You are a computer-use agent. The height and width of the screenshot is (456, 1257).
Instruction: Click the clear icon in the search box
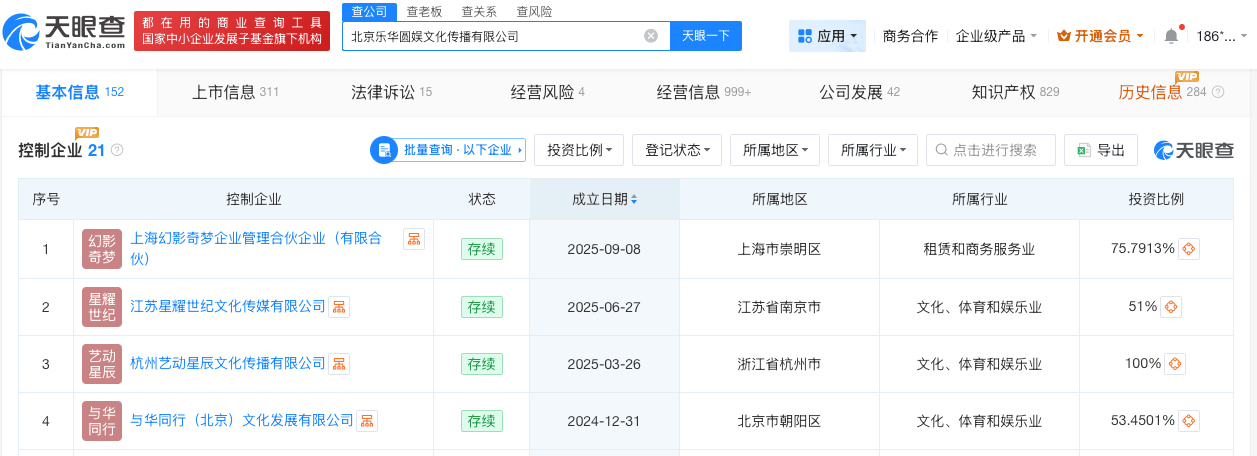pyautogui.click(x=651, y=36)
